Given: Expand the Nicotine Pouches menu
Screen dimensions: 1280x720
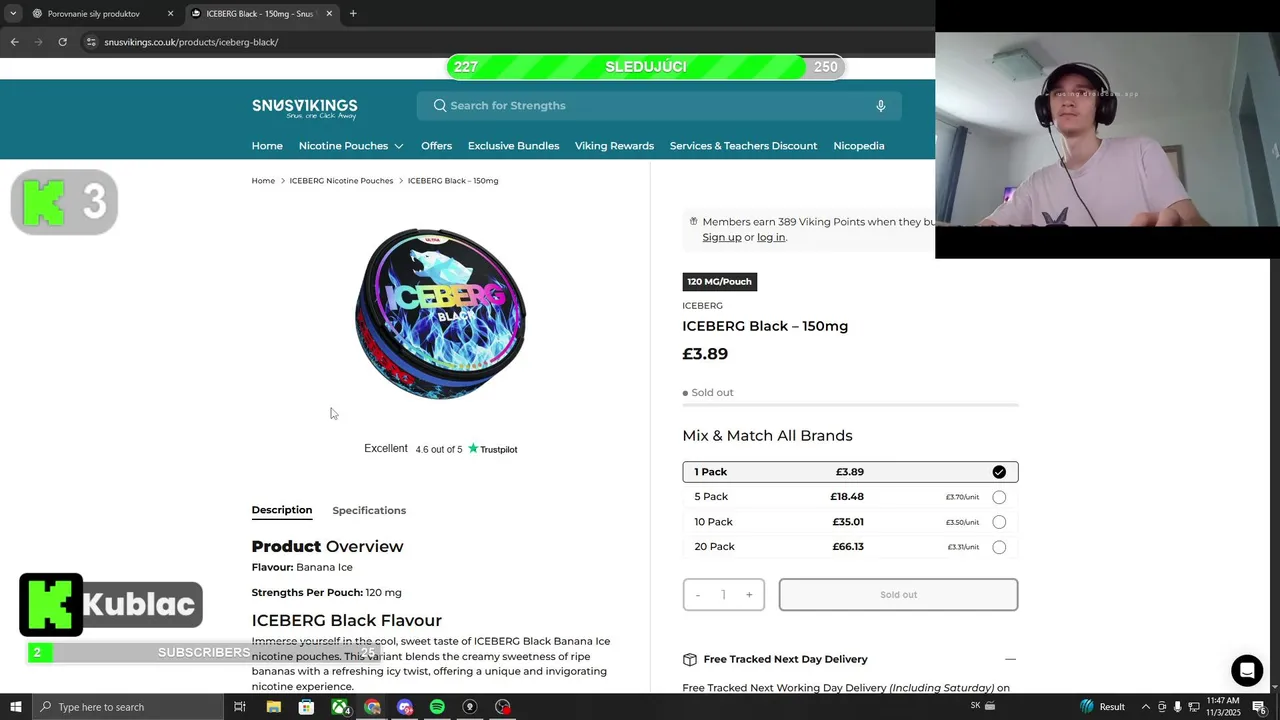Looking at the screenshot, I should pos(351,146).
